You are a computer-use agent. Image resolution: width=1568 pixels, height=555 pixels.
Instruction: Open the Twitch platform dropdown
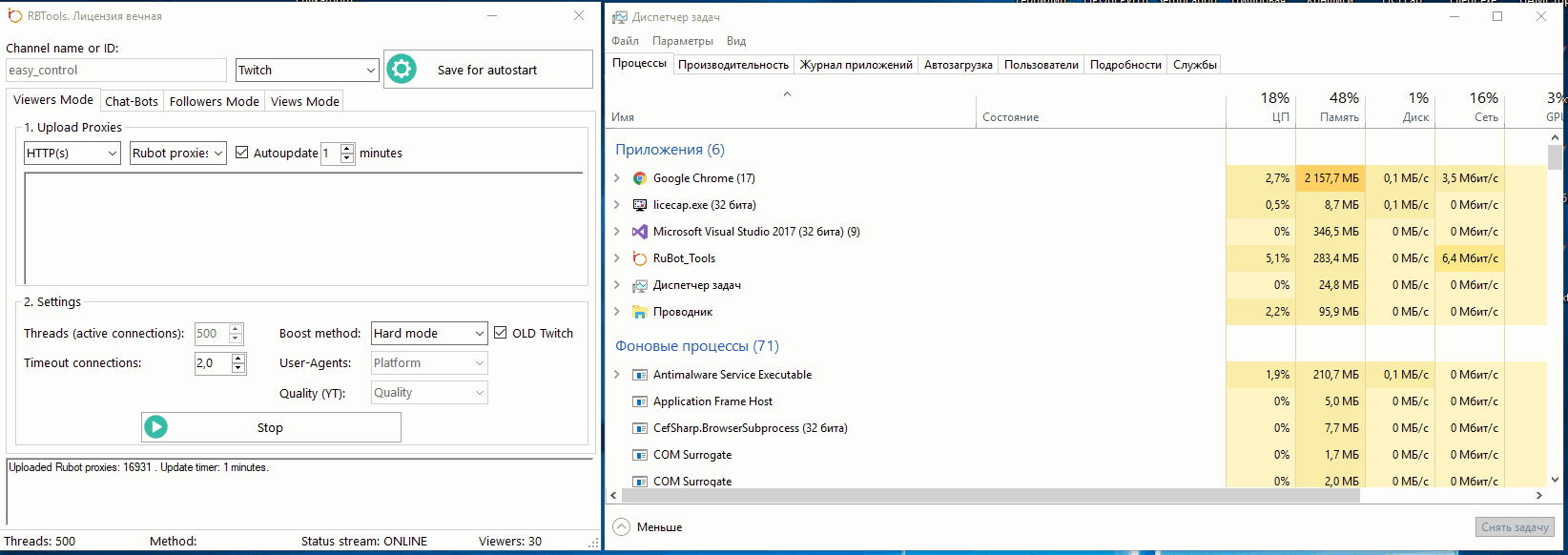307,70
